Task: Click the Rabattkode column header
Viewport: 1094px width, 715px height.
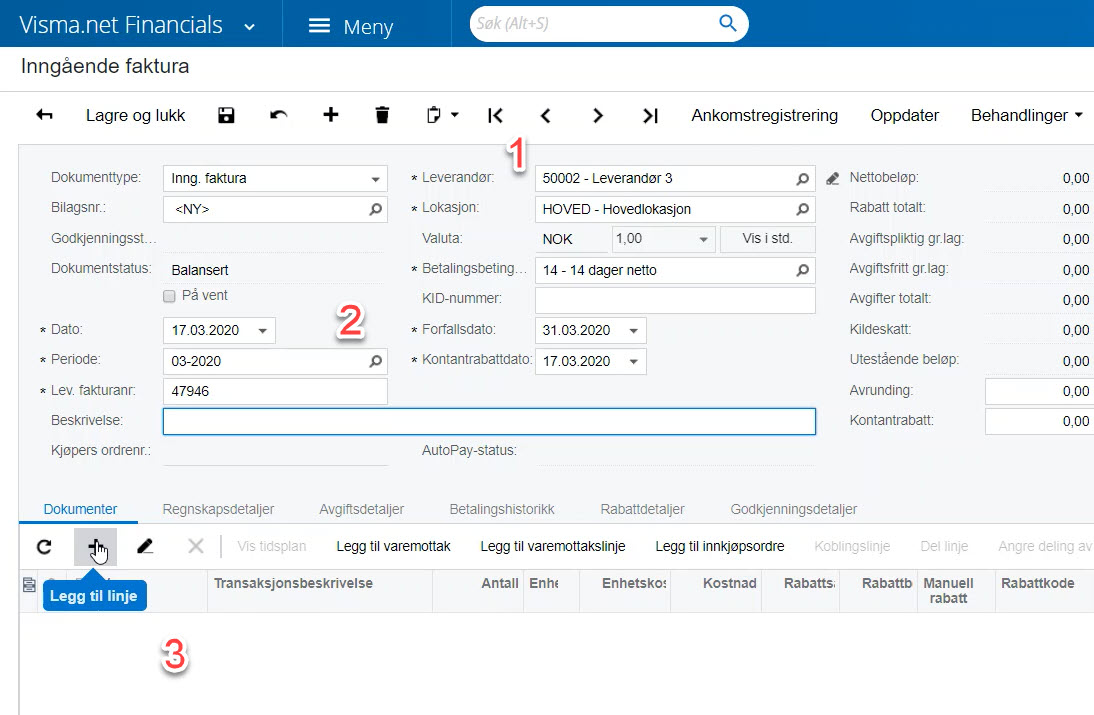Action: tap(1037, 583)
